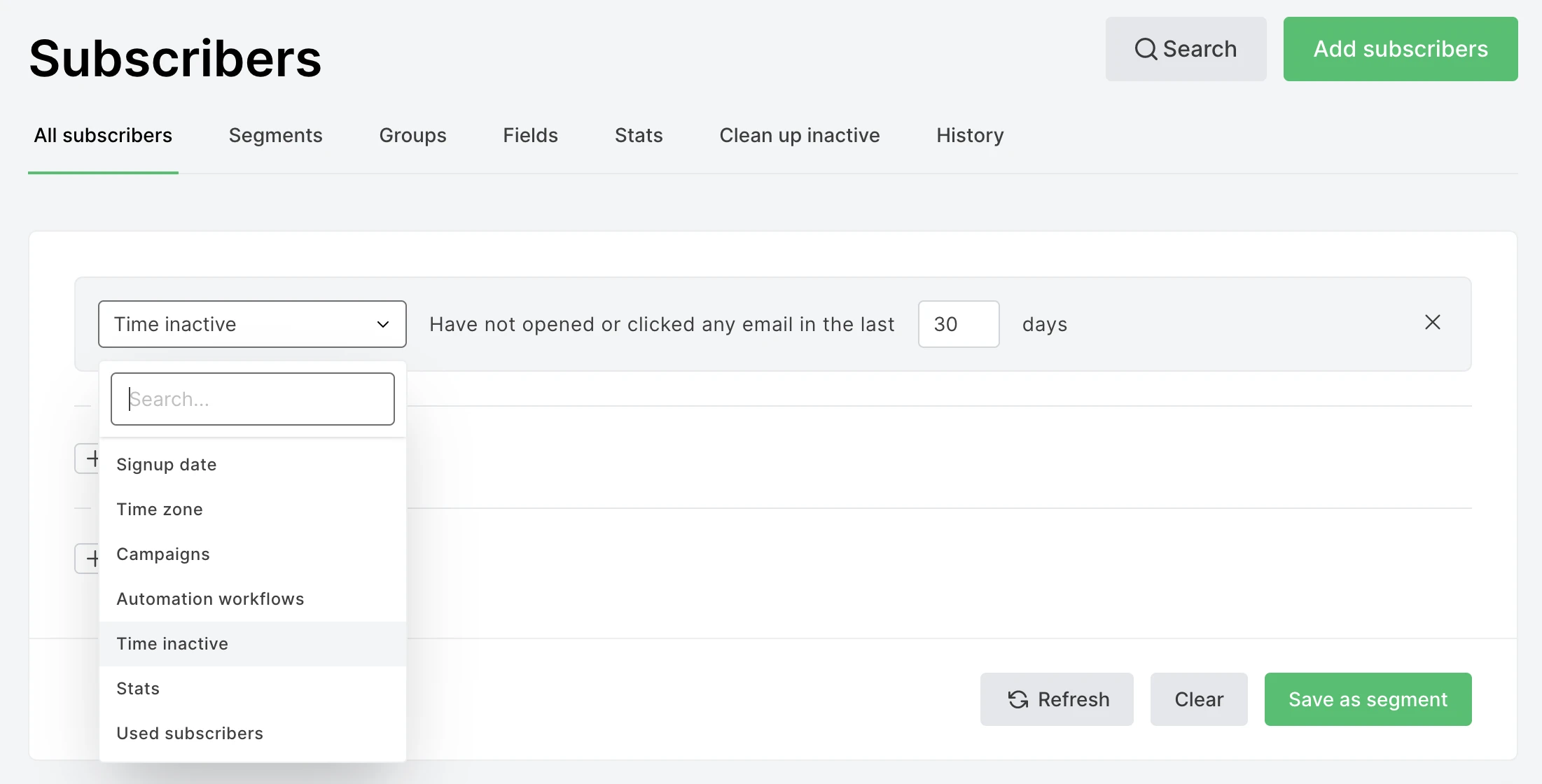Collapse the Time inactive dropdown chevron
Viewport: 1542px width, 784px height.
pos(383,324)
